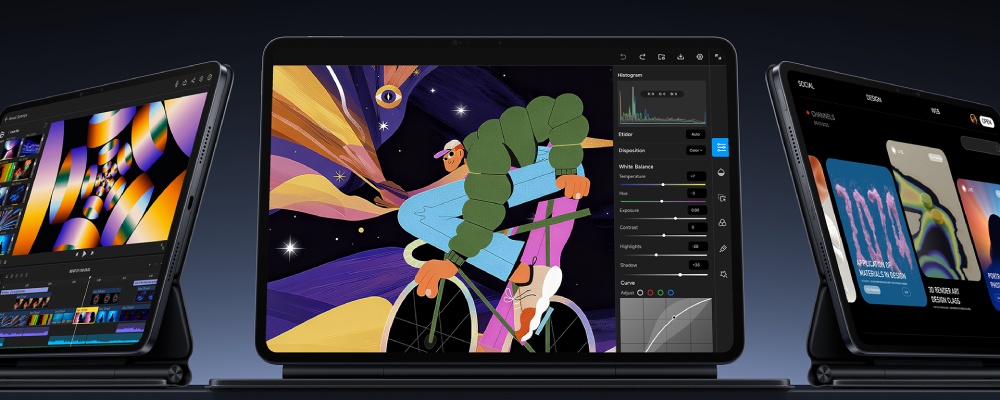Click the download icon in editor toolbar

680,57
